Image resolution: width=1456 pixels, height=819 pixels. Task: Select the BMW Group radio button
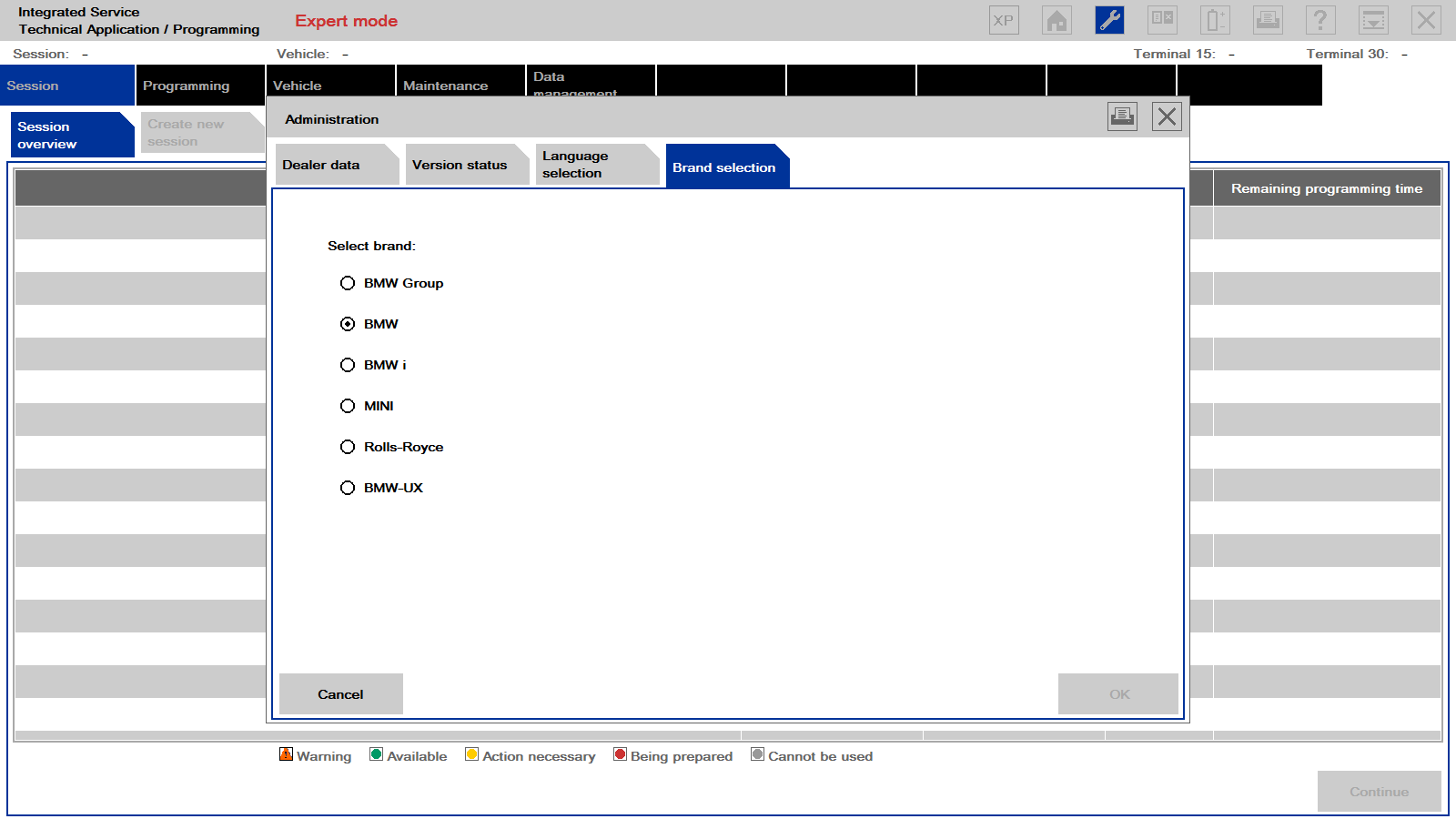348,283
